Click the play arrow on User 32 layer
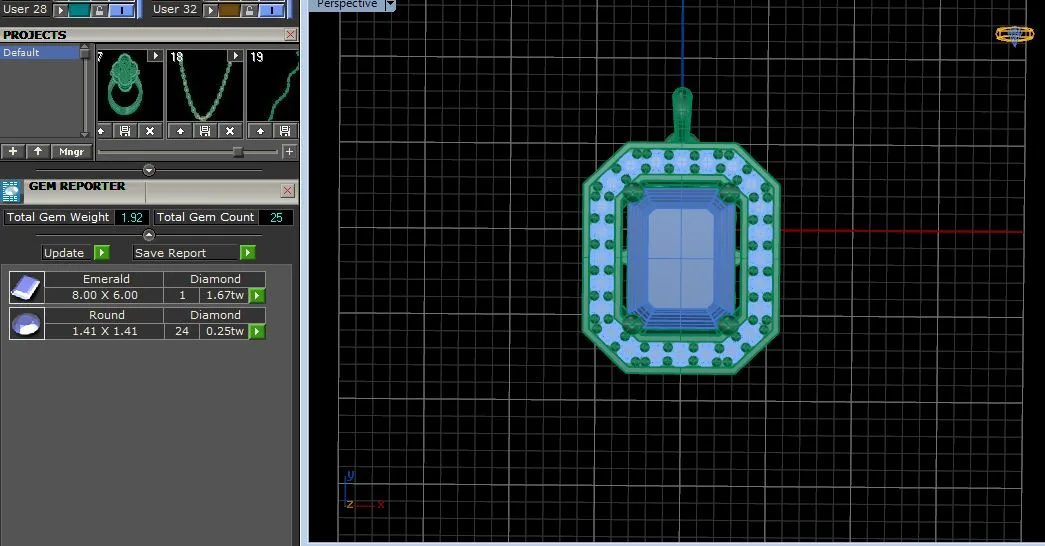The image size is (1045, 546). [210, 10]
